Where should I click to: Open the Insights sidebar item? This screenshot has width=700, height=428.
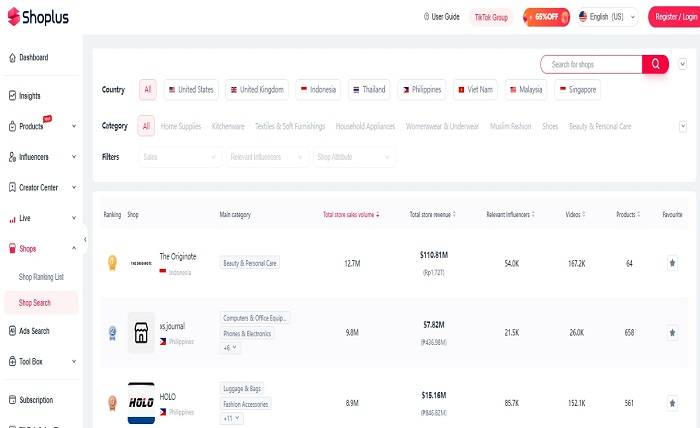(x=29, y=96)
